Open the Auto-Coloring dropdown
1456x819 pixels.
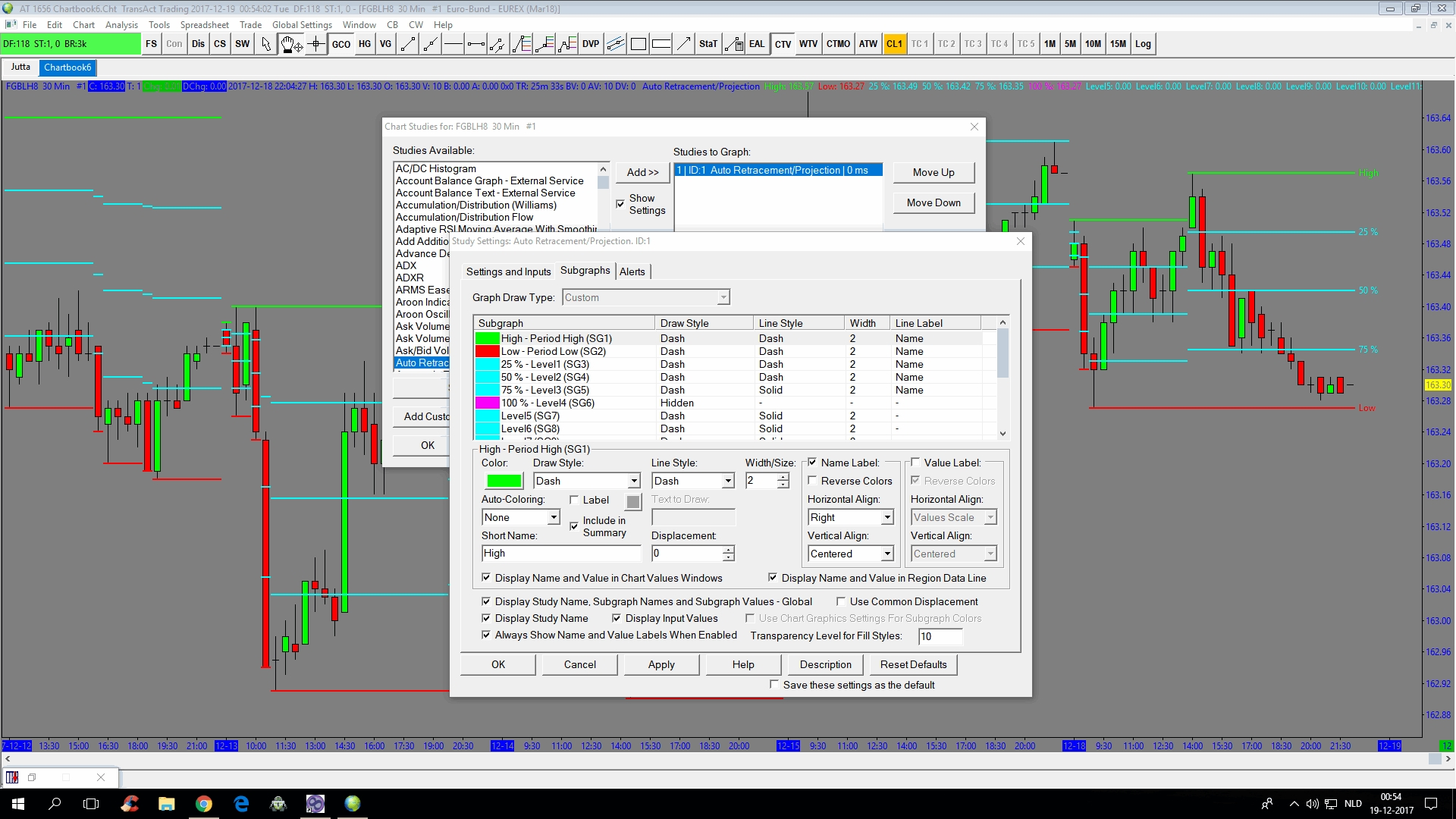[x=521, y=517]
